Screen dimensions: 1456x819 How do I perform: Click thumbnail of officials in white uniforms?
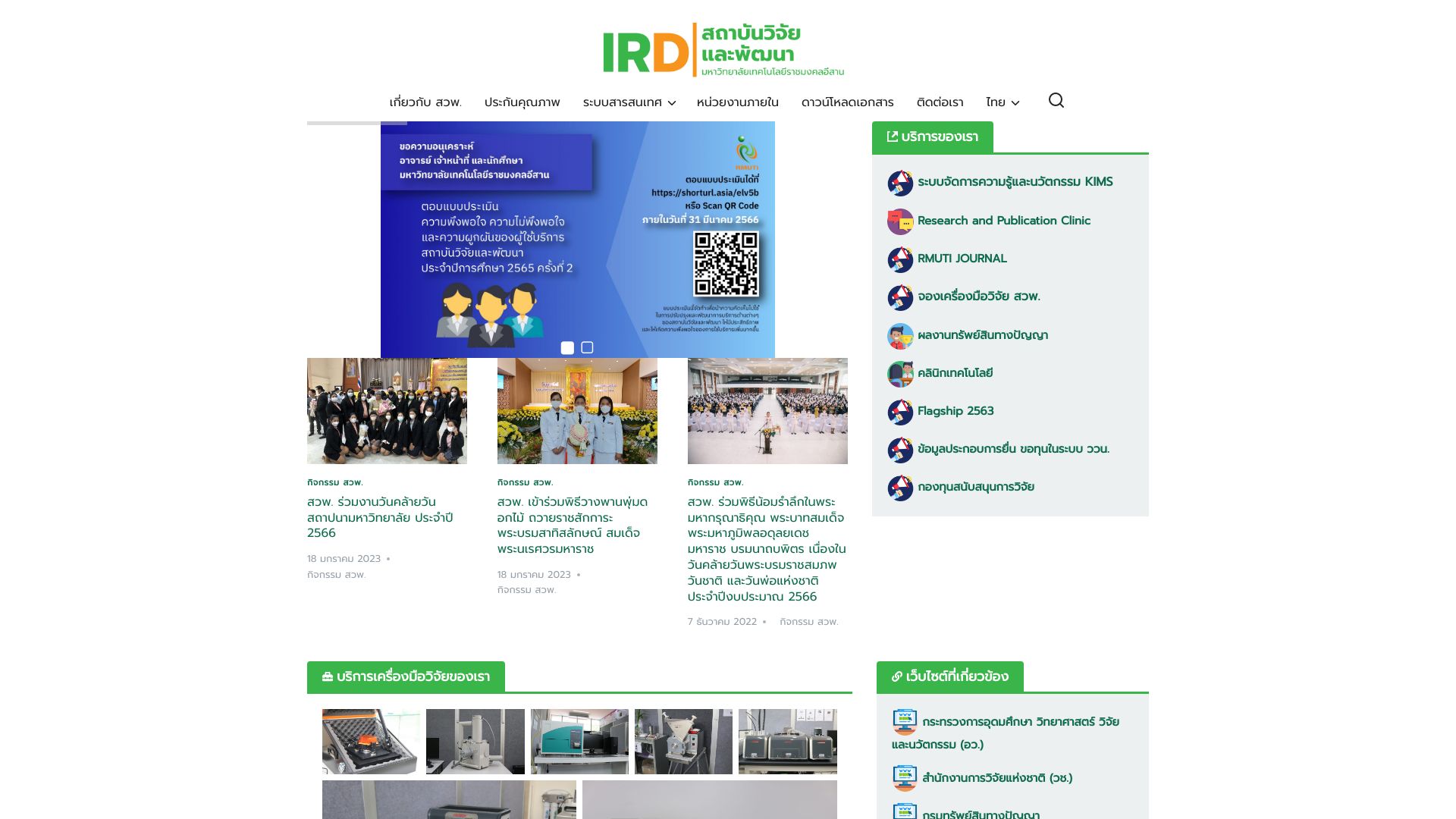click(577, 411)
